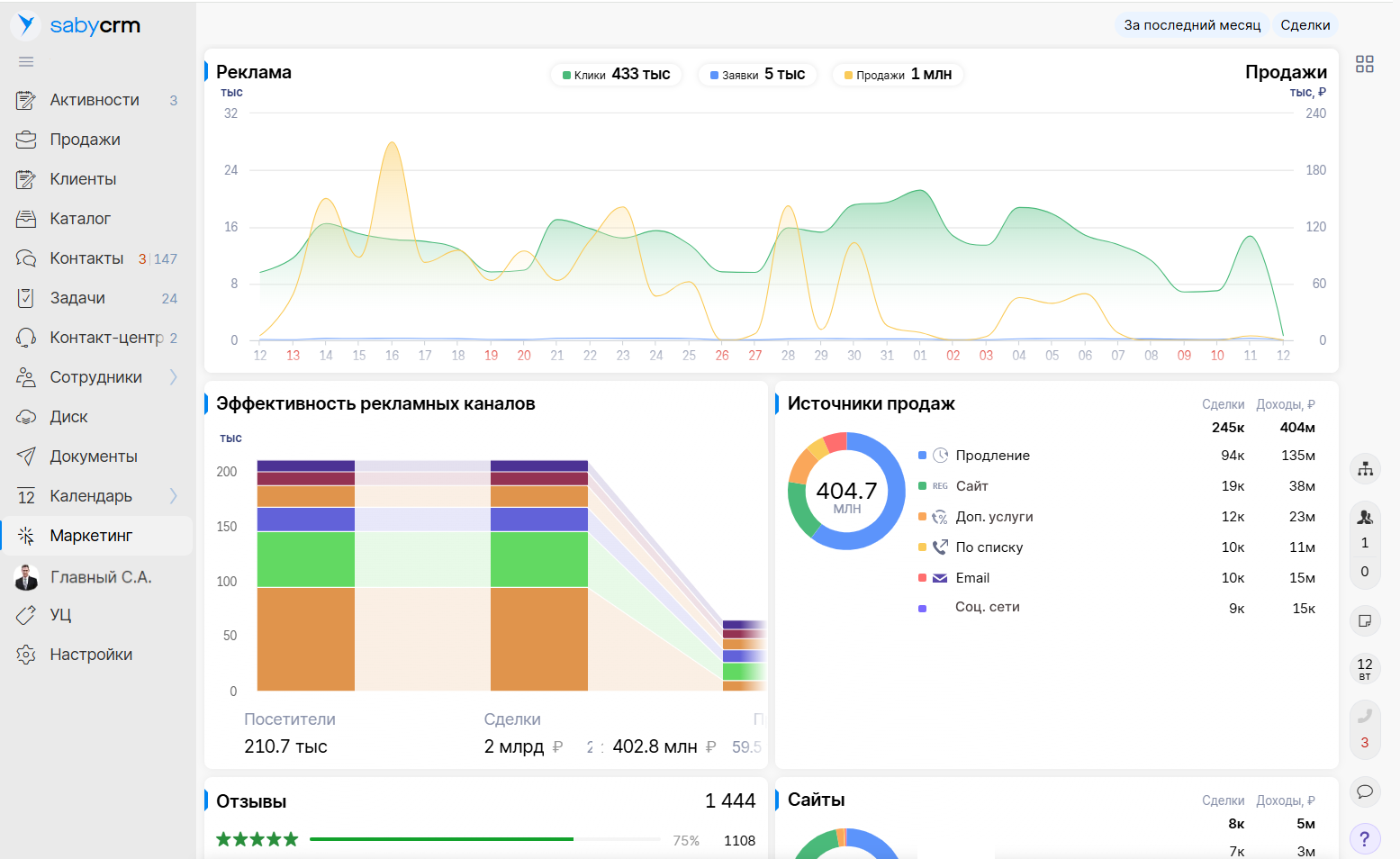Viewport: 1400px width, 859px height.
Task: Expand the Сотрудники submenu arrow
Action: (x=174, y=377)
